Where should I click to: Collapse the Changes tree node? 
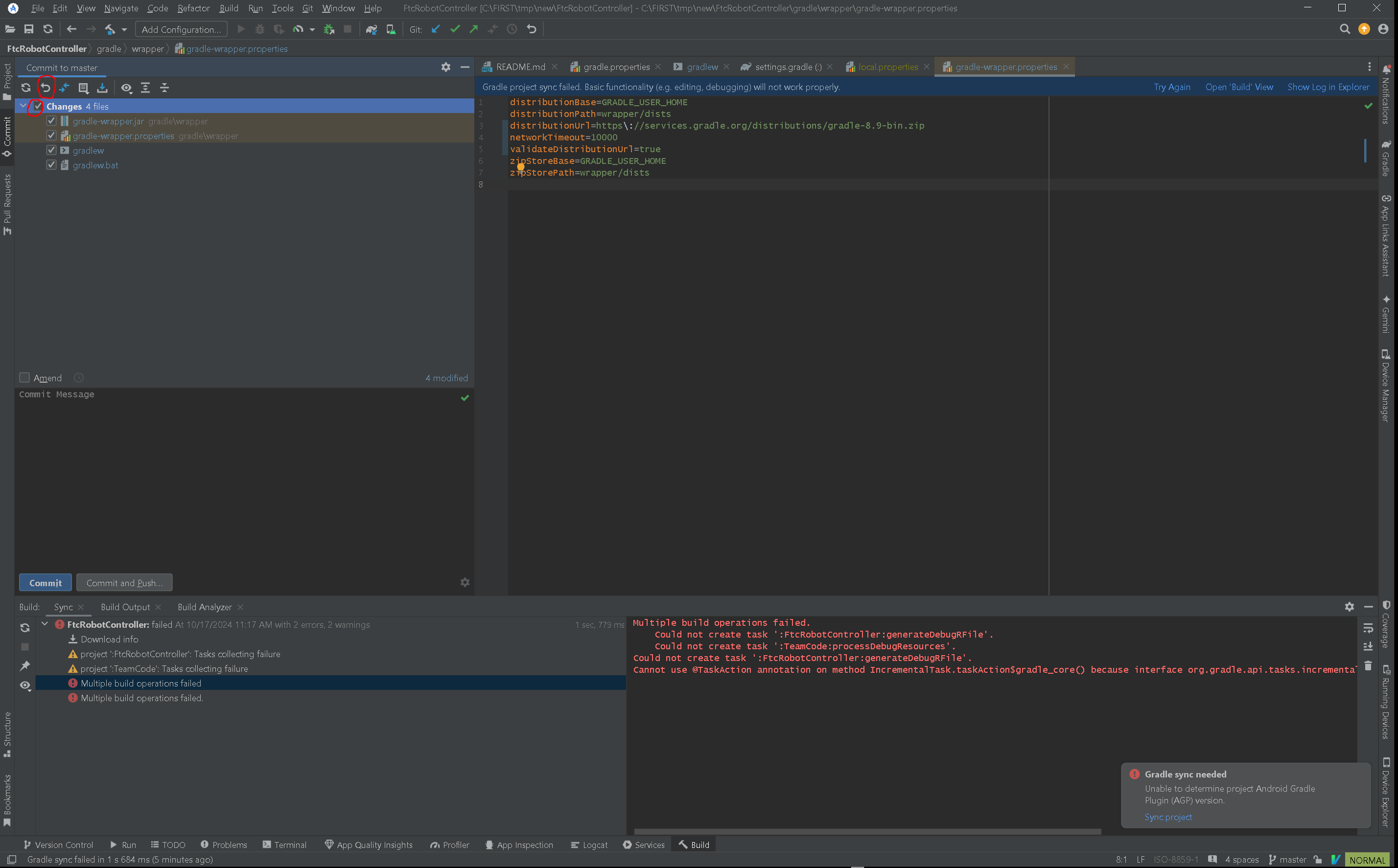23,106
